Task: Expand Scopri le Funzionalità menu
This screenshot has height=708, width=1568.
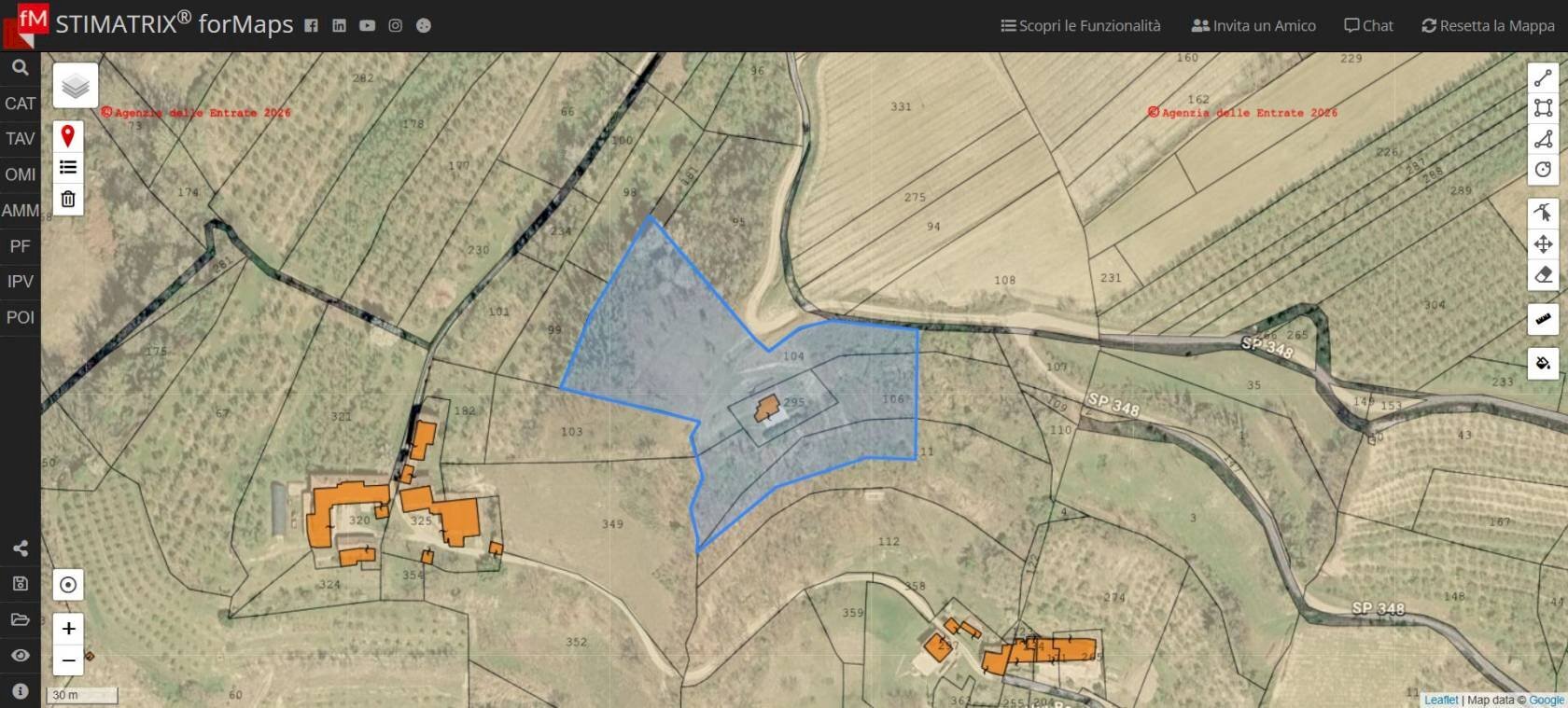Action: (1081, 26)
